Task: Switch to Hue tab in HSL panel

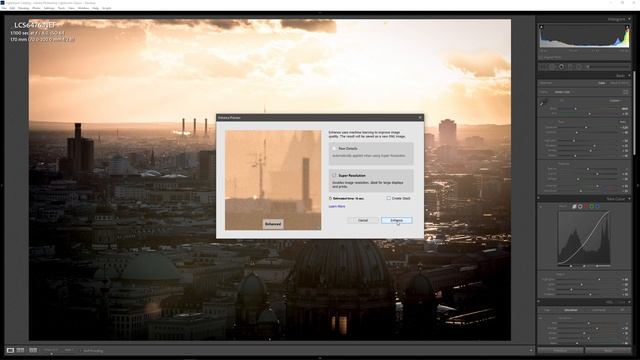Action: pyautogui.click(x=547, y=310)
